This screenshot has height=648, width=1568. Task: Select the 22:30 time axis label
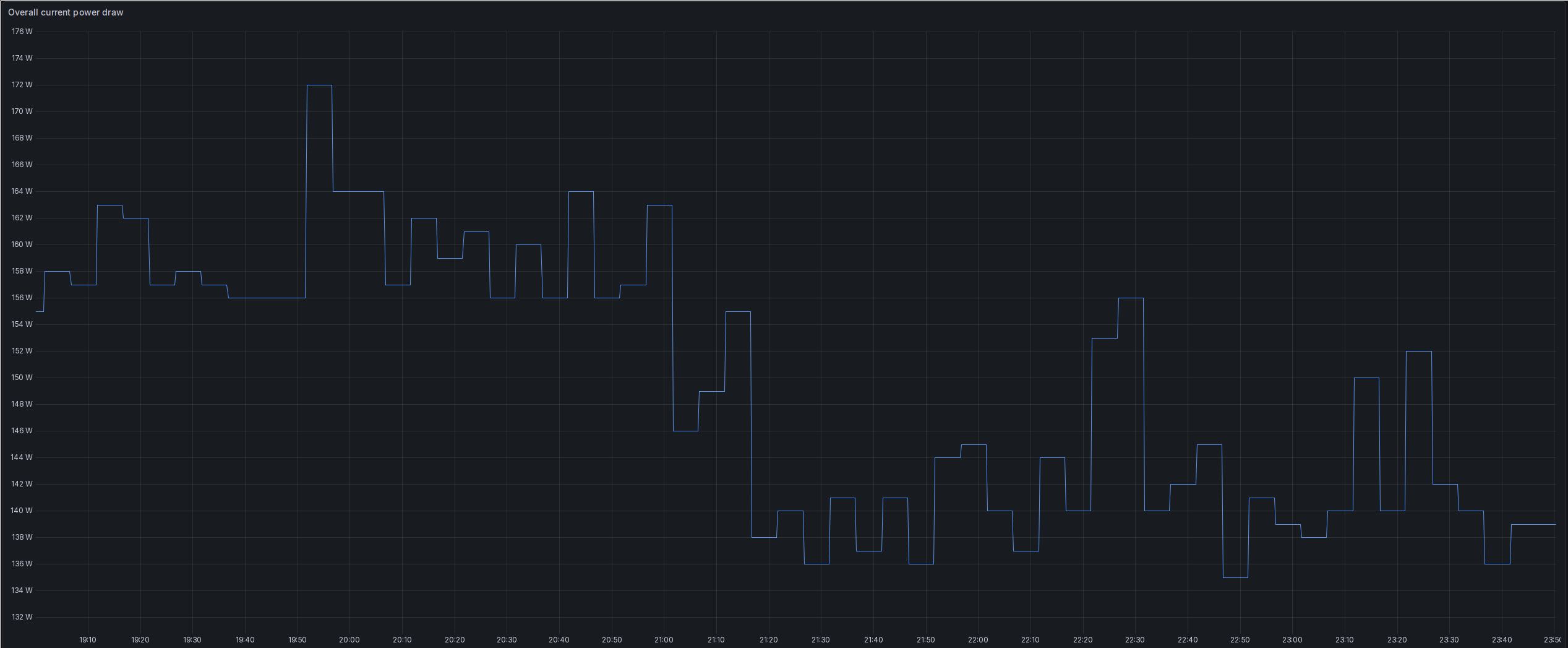[x=1136, y=640]
